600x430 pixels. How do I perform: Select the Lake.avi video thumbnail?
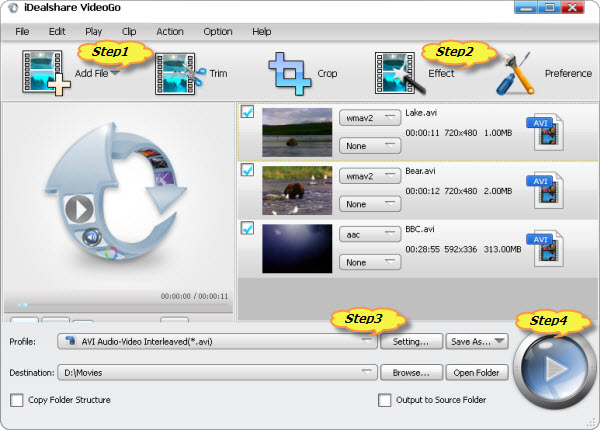click(x=297, y=132)
